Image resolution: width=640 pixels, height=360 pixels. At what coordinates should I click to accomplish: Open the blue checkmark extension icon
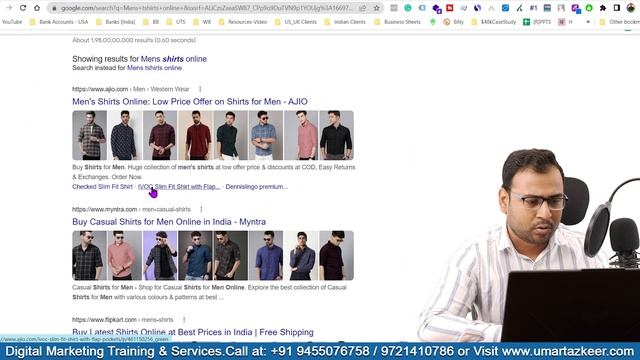(x=505, y=8)
